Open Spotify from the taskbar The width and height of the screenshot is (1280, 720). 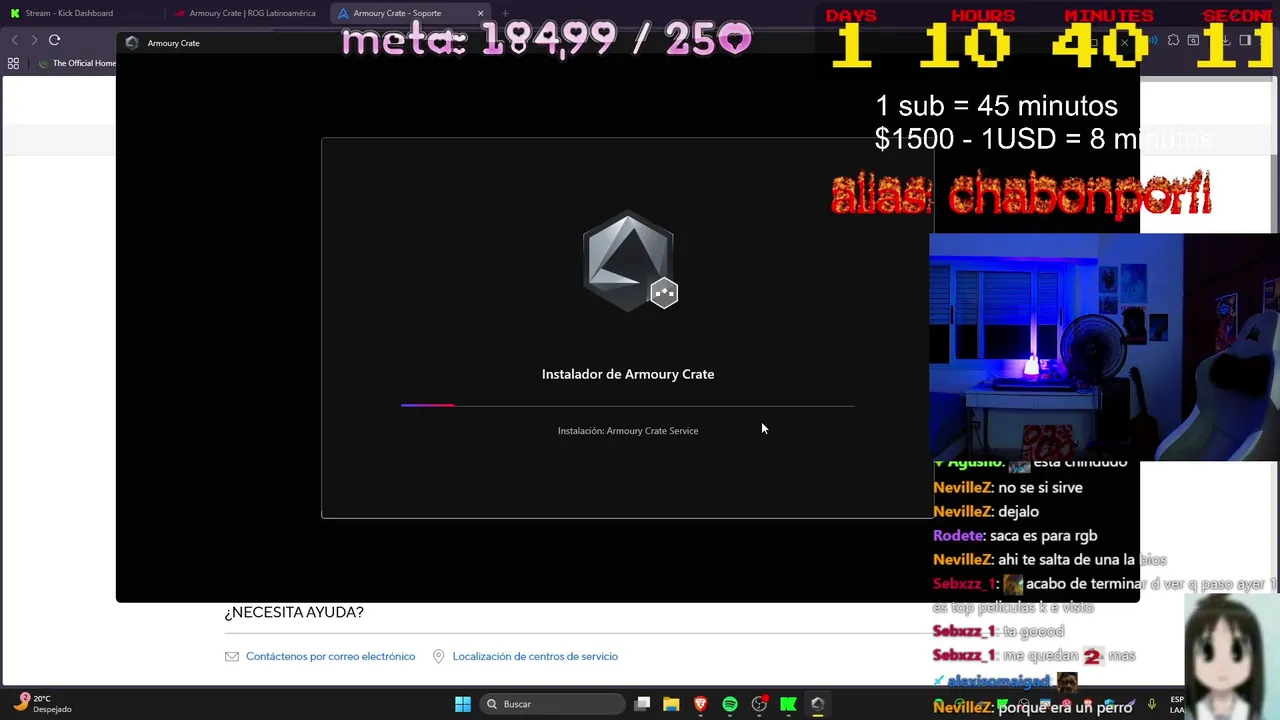[730, 704]
